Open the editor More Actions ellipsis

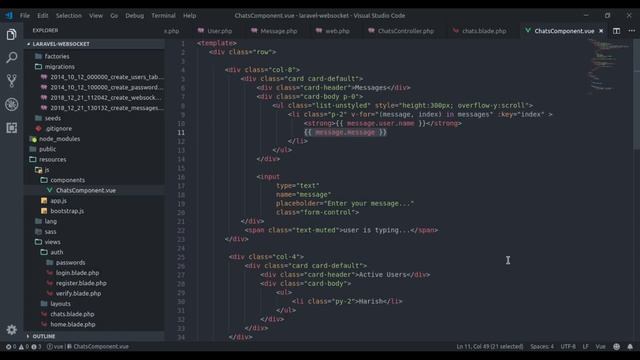point(631,31)
